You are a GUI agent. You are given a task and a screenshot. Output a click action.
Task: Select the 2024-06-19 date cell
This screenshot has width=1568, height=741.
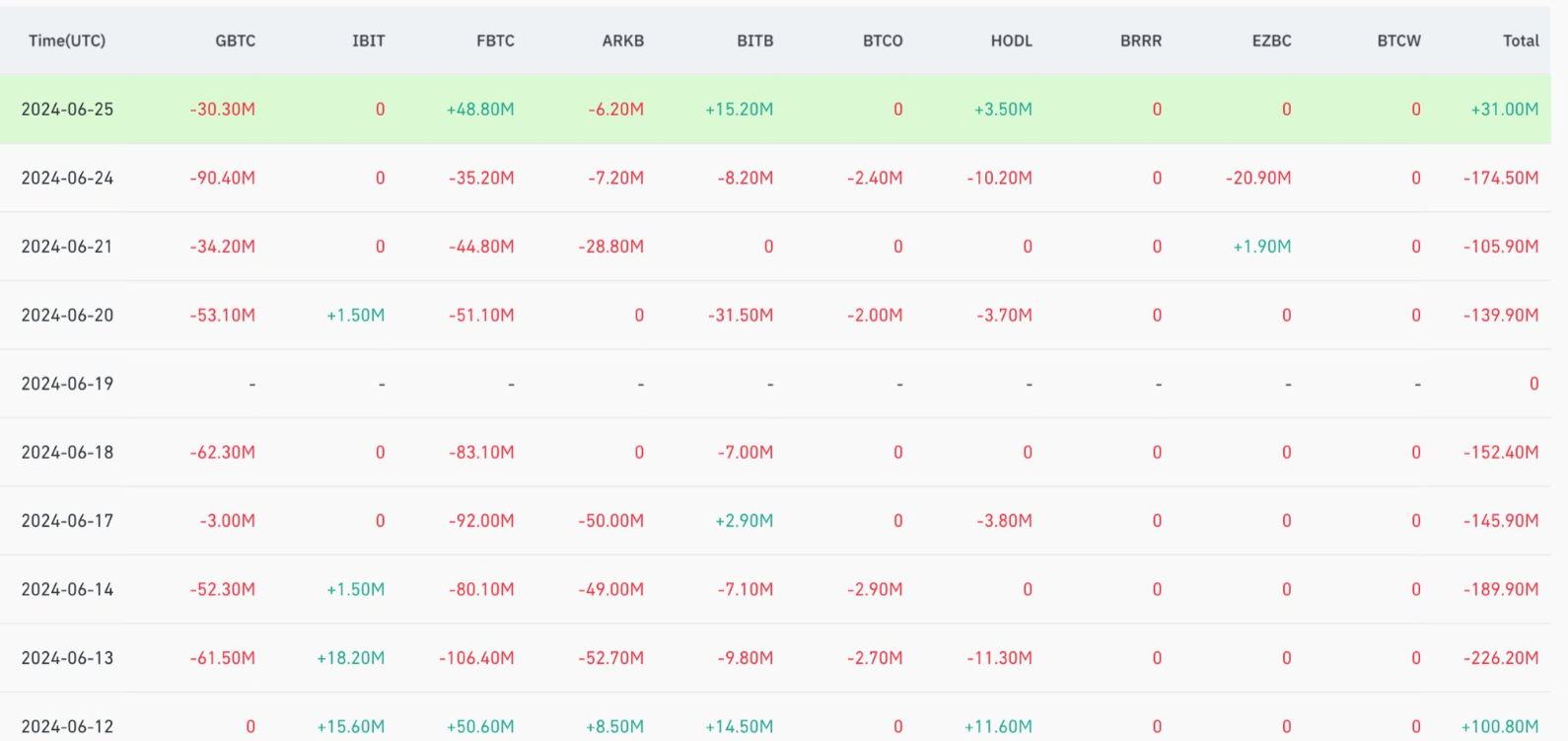(x=67, y=384)
